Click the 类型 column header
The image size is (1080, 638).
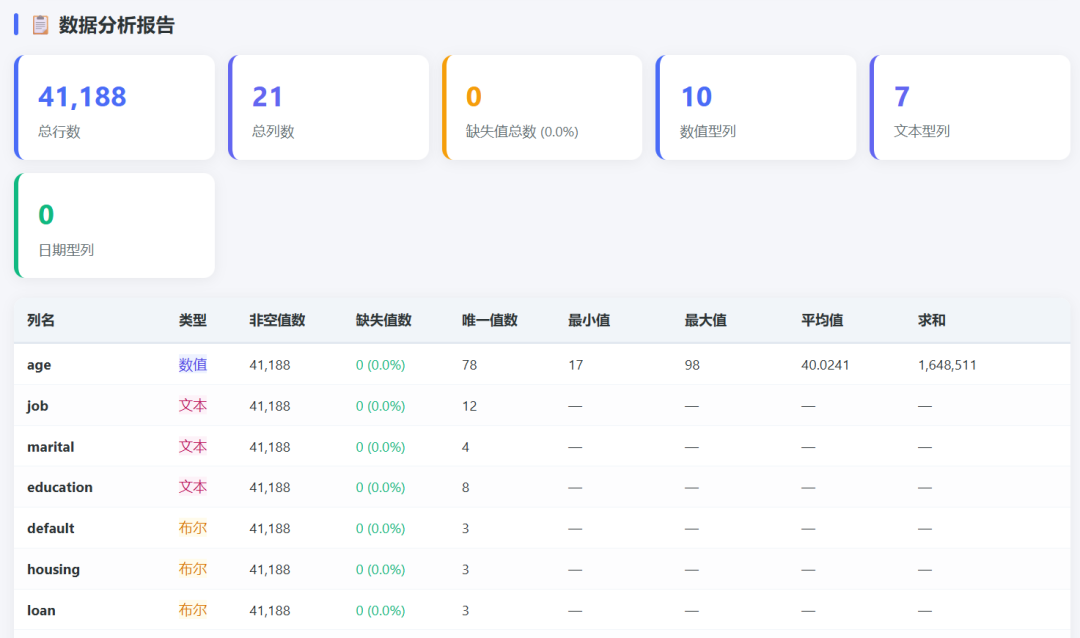(192, 320)
